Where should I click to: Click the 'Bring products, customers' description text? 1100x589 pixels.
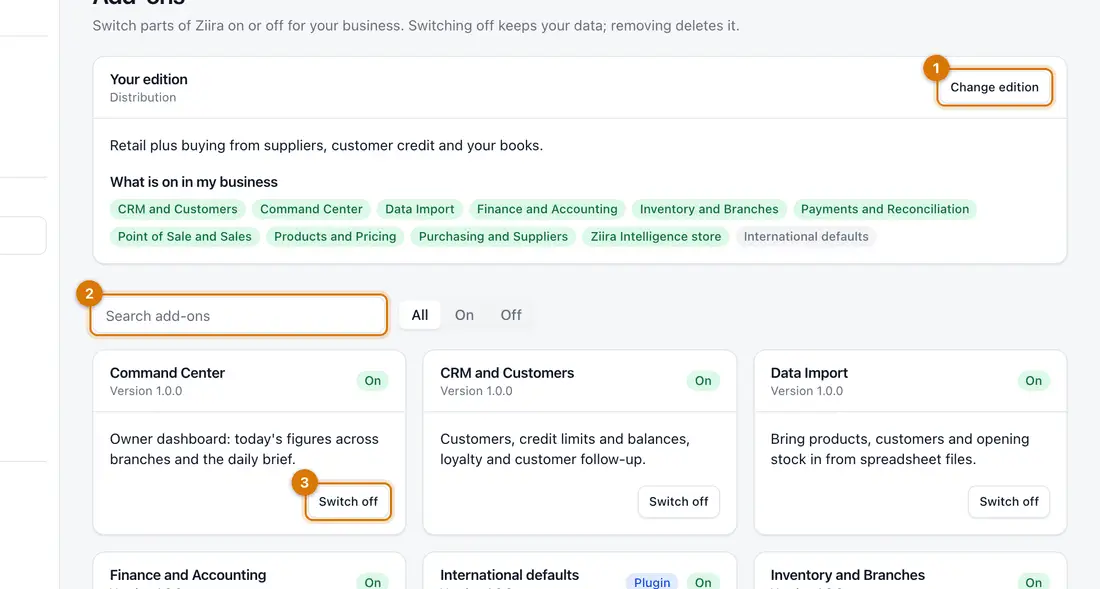[900, 449]
